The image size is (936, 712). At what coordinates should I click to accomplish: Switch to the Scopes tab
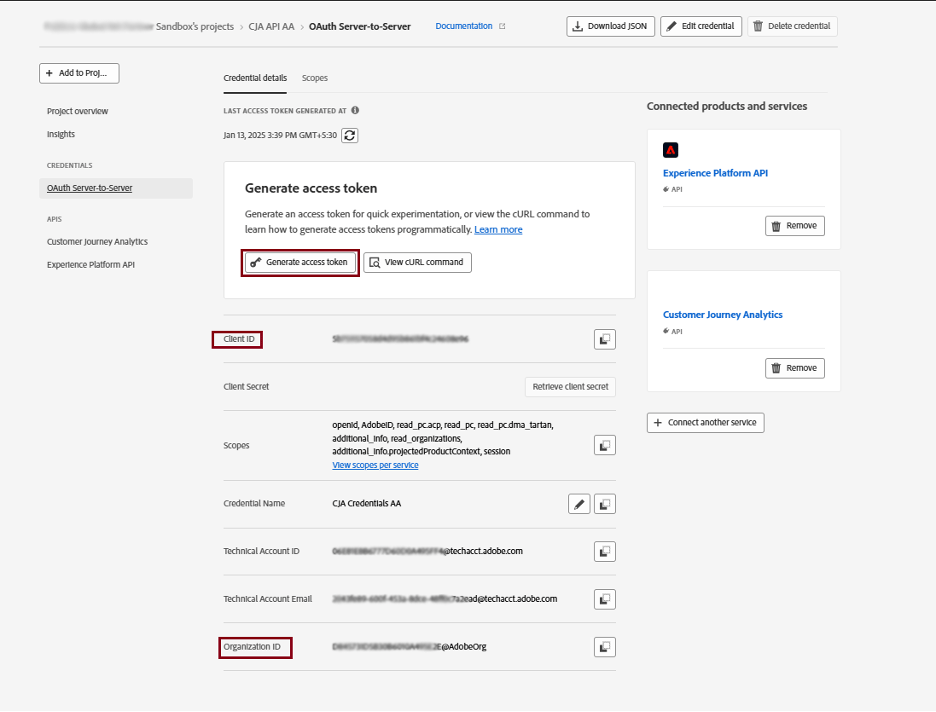coord(315,78)
